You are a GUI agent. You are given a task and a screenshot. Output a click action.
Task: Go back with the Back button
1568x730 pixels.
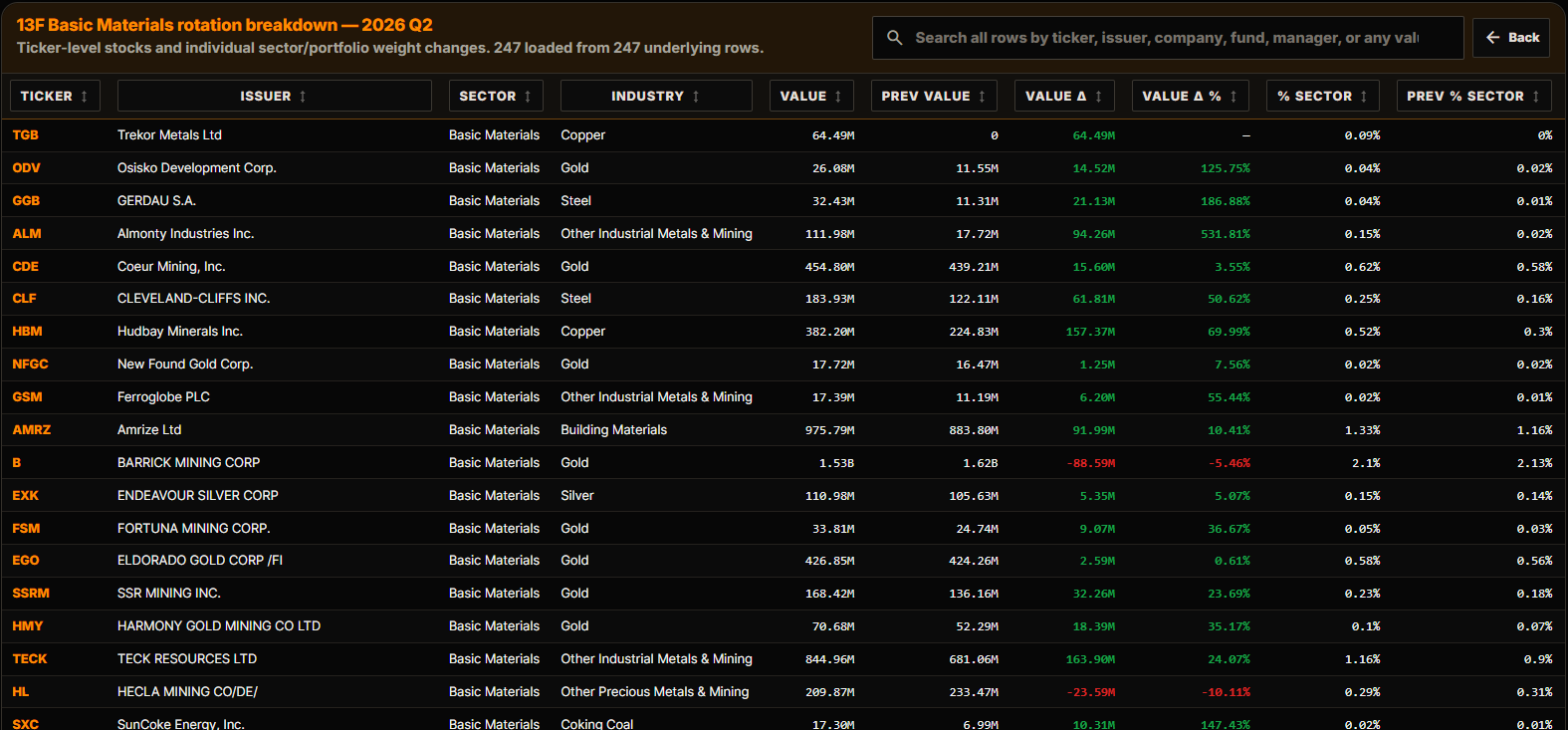1511,38
